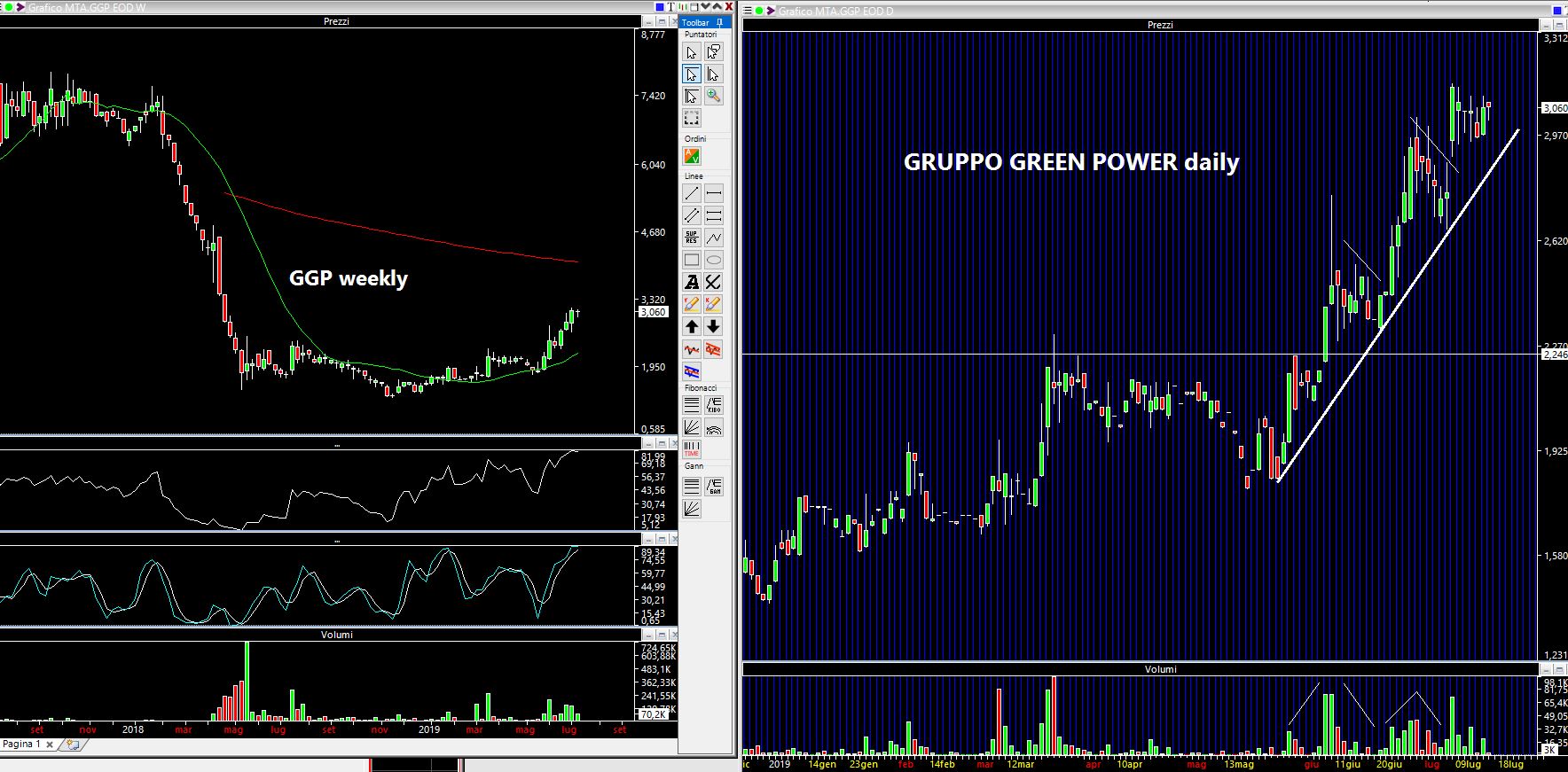Click the first eraser pencil icon
This screenshot has height=772, width=1568.
(x=692, y=304)
